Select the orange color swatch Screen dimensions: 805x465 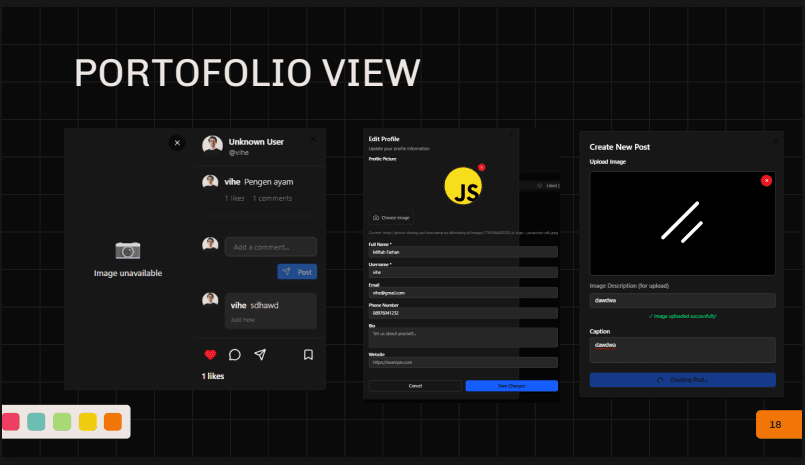(112, 422)
